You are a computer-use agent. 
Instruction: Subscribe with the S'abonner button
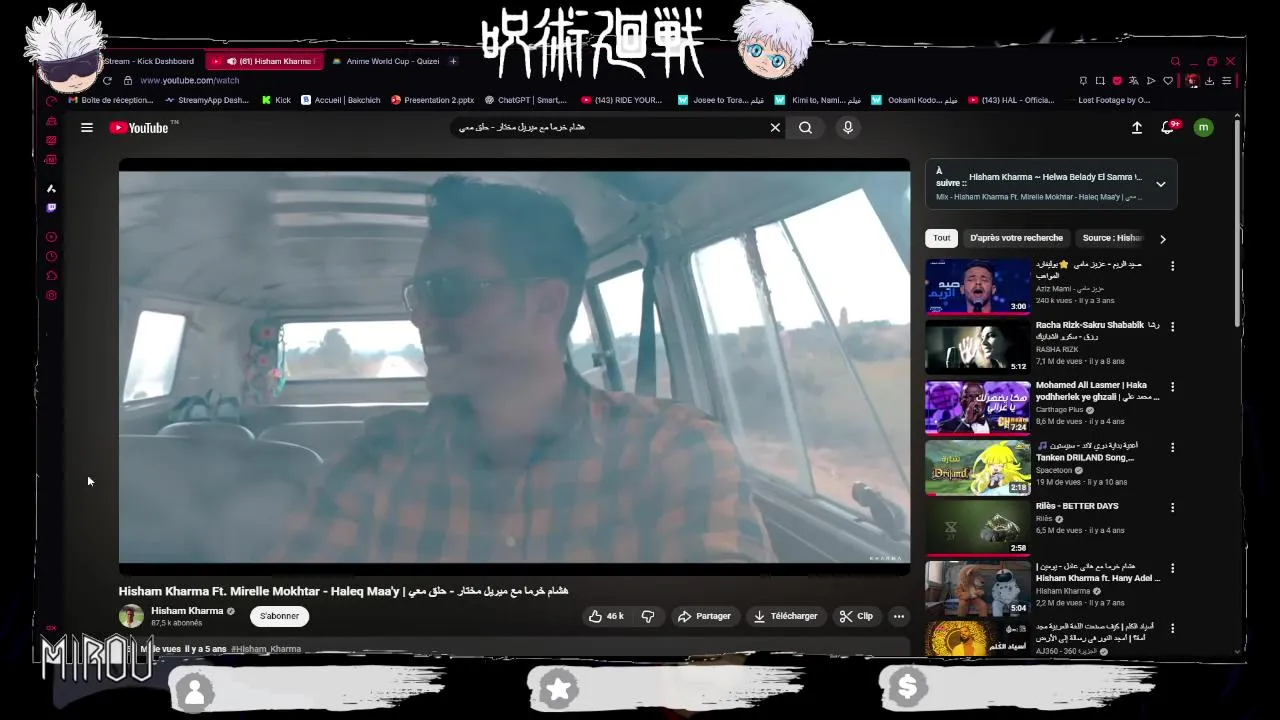pyautogui.click(x=279, y=616)
